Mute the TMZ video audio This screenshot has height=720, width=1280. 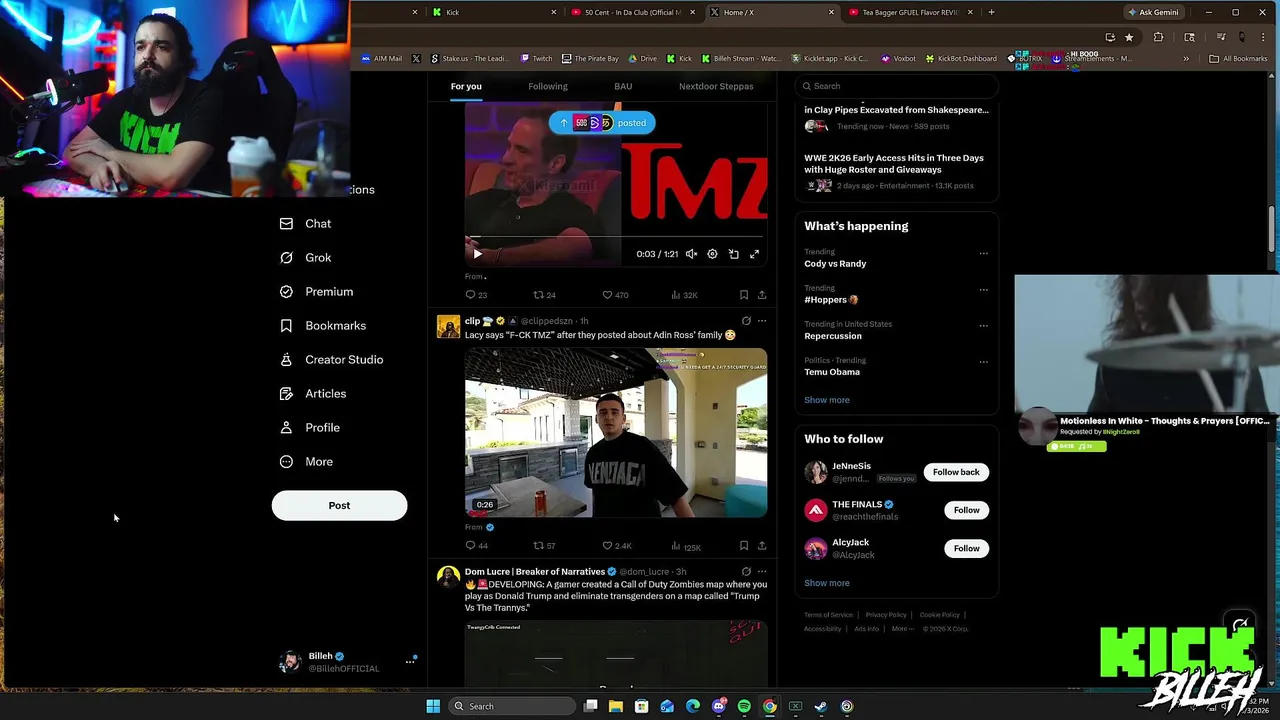tap(691, 254)
